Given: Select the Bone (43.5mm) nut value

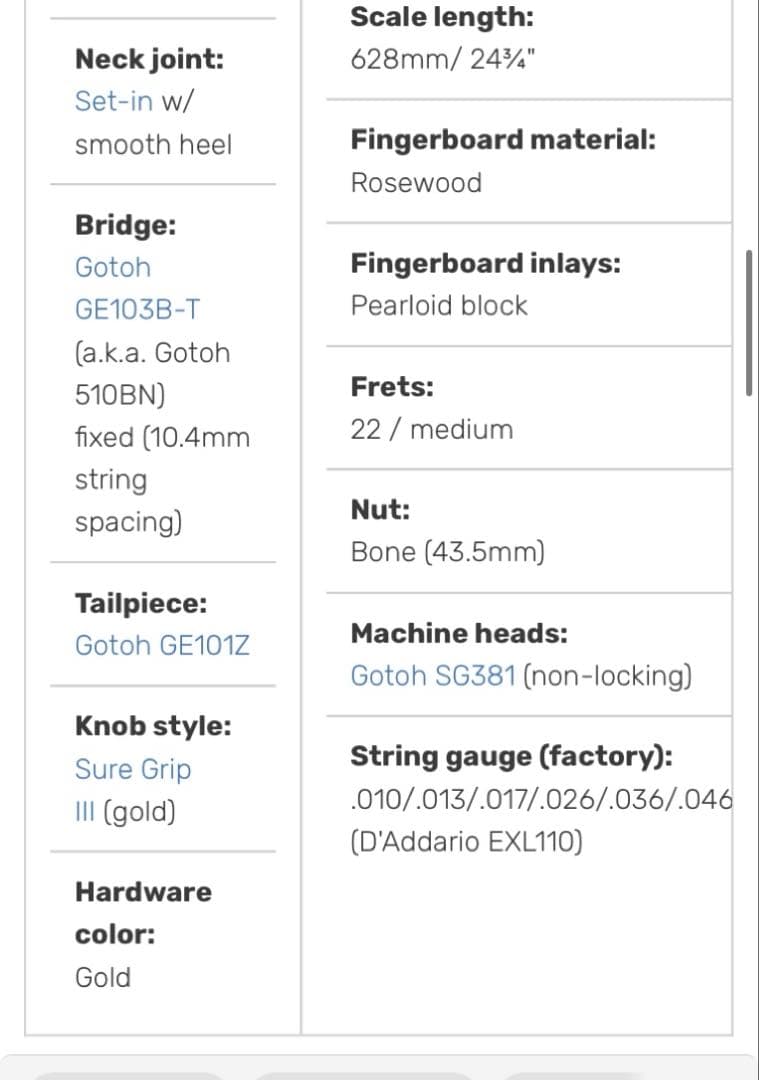Looking at the screenshot, I should (x=447, y=552).
